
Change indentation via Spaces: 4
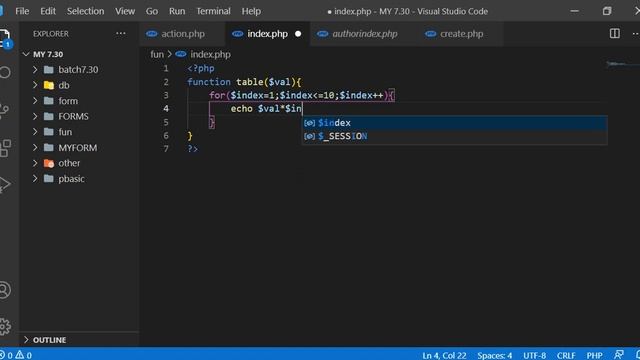pyautogui.click(x=494, y=355)
